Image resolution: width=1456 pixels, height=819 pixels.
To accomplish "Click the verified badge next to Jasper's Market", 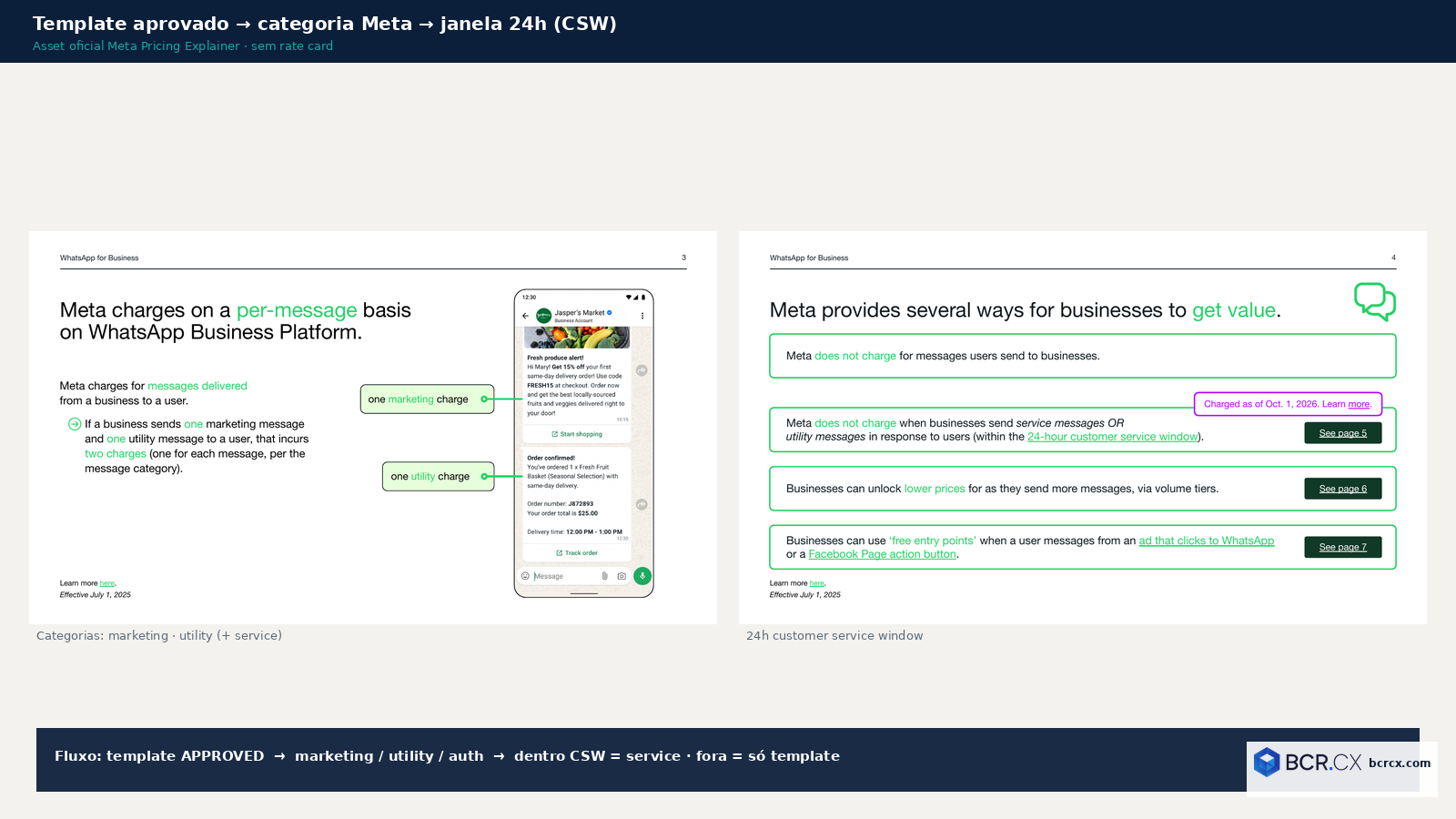I will [x=610, y=312].
